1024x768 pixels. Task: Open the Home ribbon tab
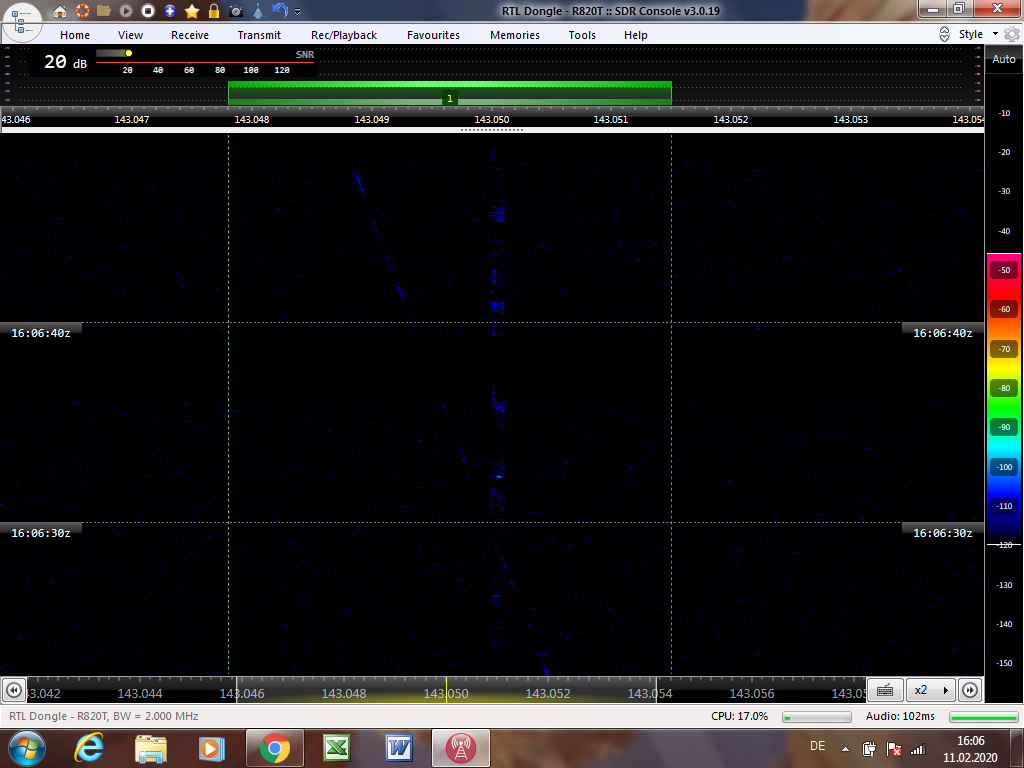pyautogui.click(x=75, y=35)
